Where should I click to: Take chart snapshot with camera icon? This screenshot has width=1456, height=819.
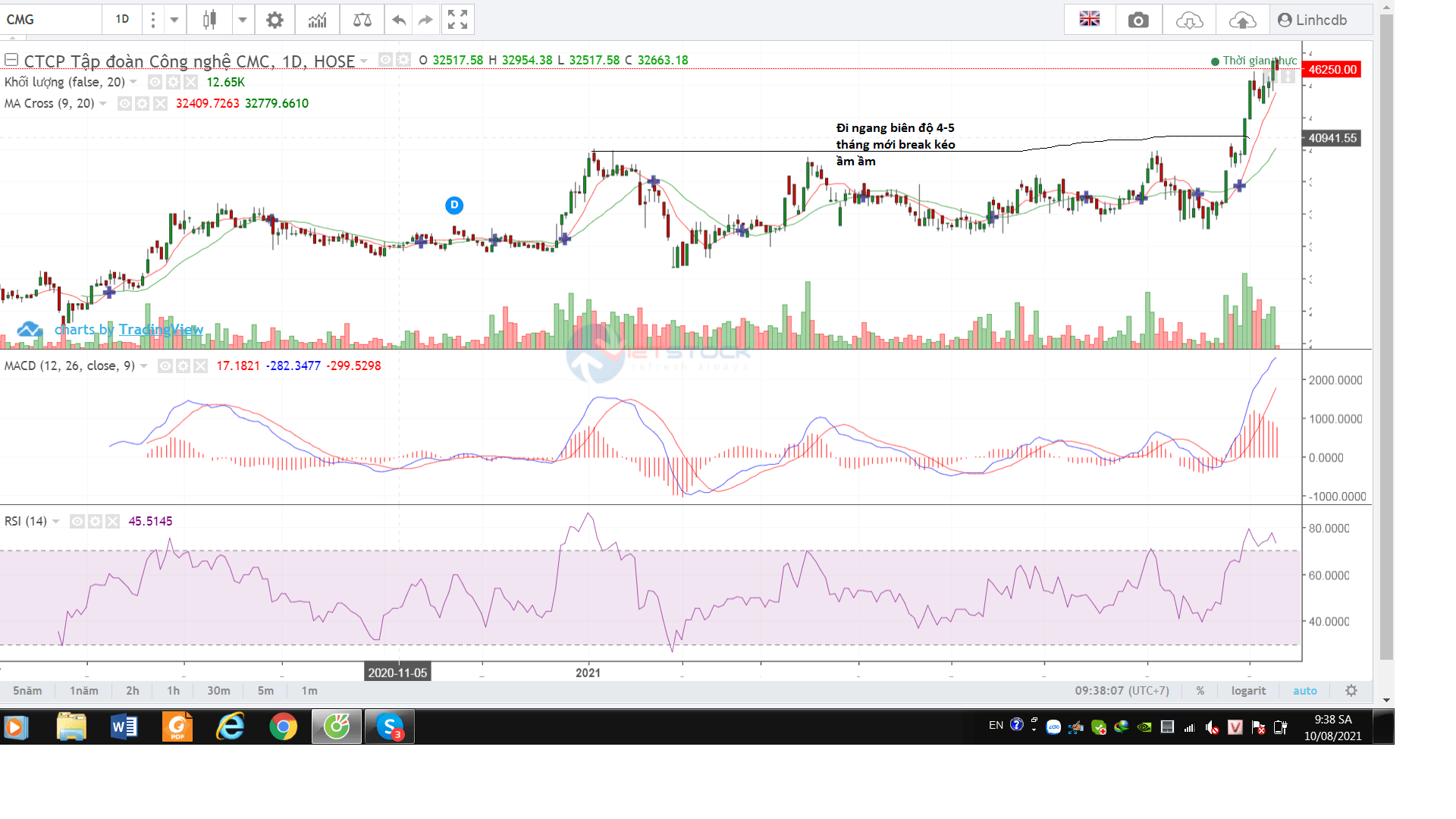1138,20
